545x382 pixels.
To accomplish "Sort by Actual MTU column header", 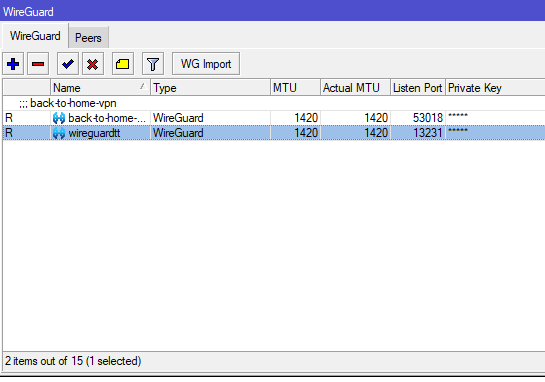I will pos(355,88).
